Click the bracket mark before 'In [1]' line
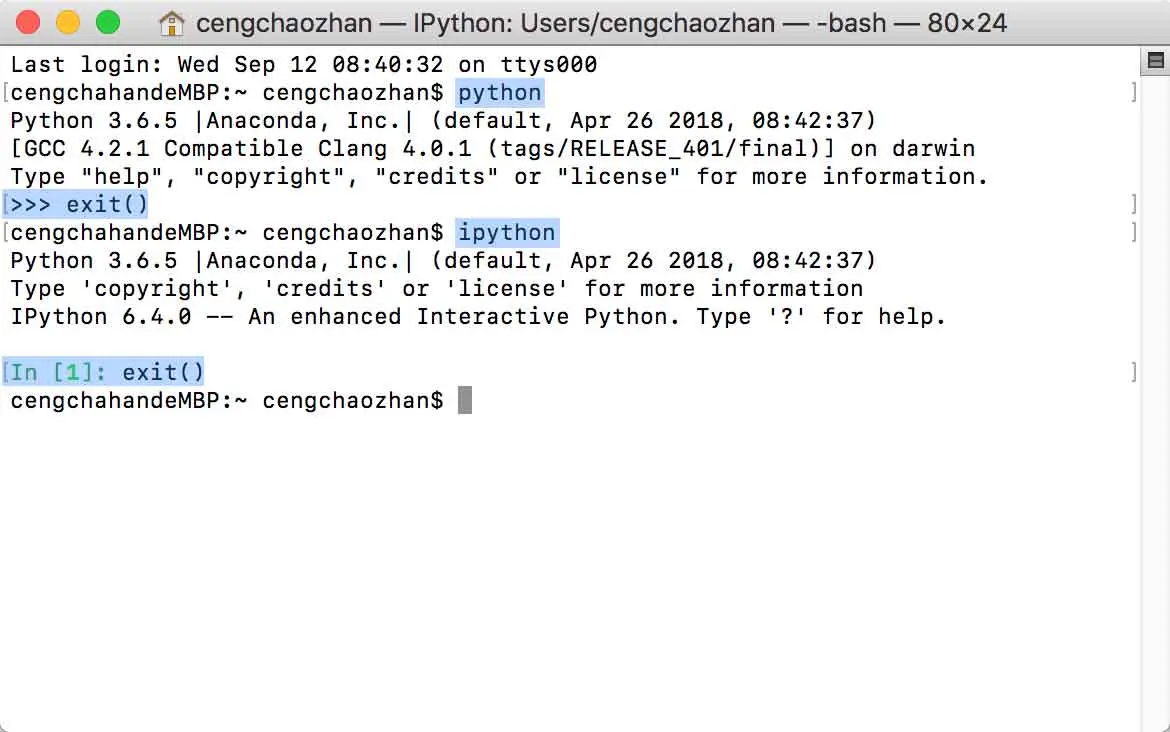This screenshot has width=1170, height=732. tap(6, 371)
